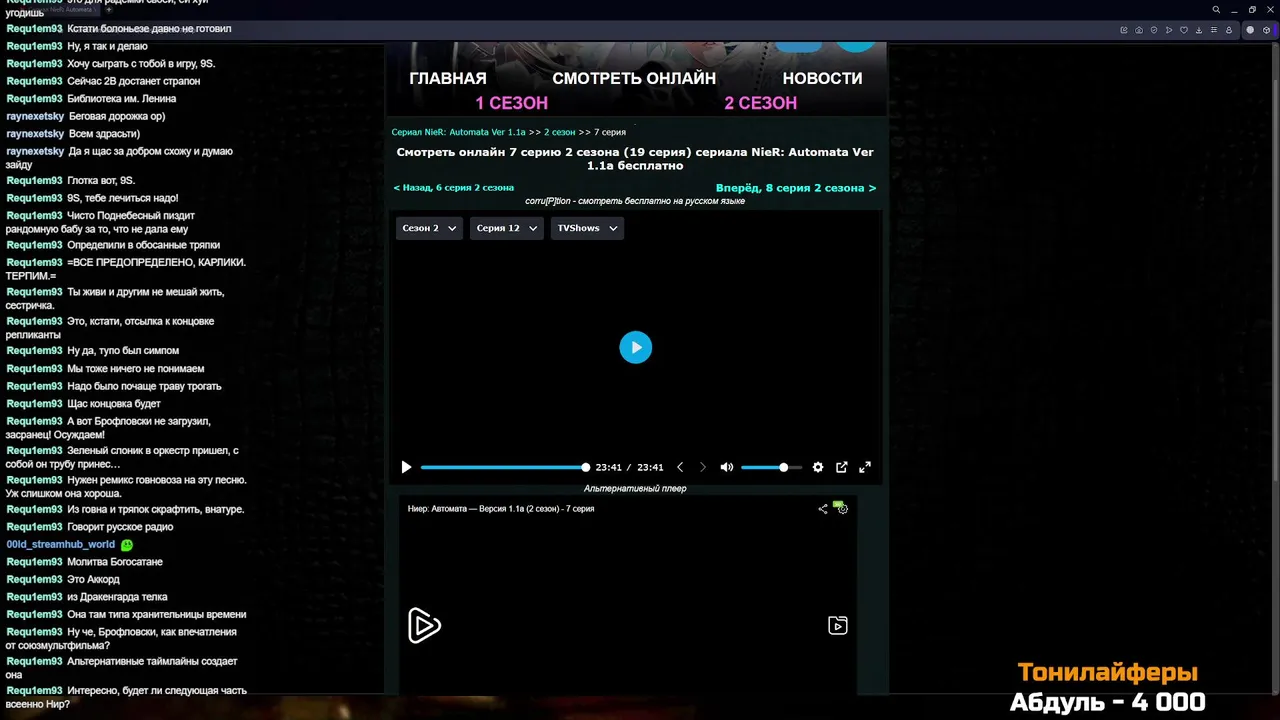Click the 23:41 / 23:41 time display

629,467
